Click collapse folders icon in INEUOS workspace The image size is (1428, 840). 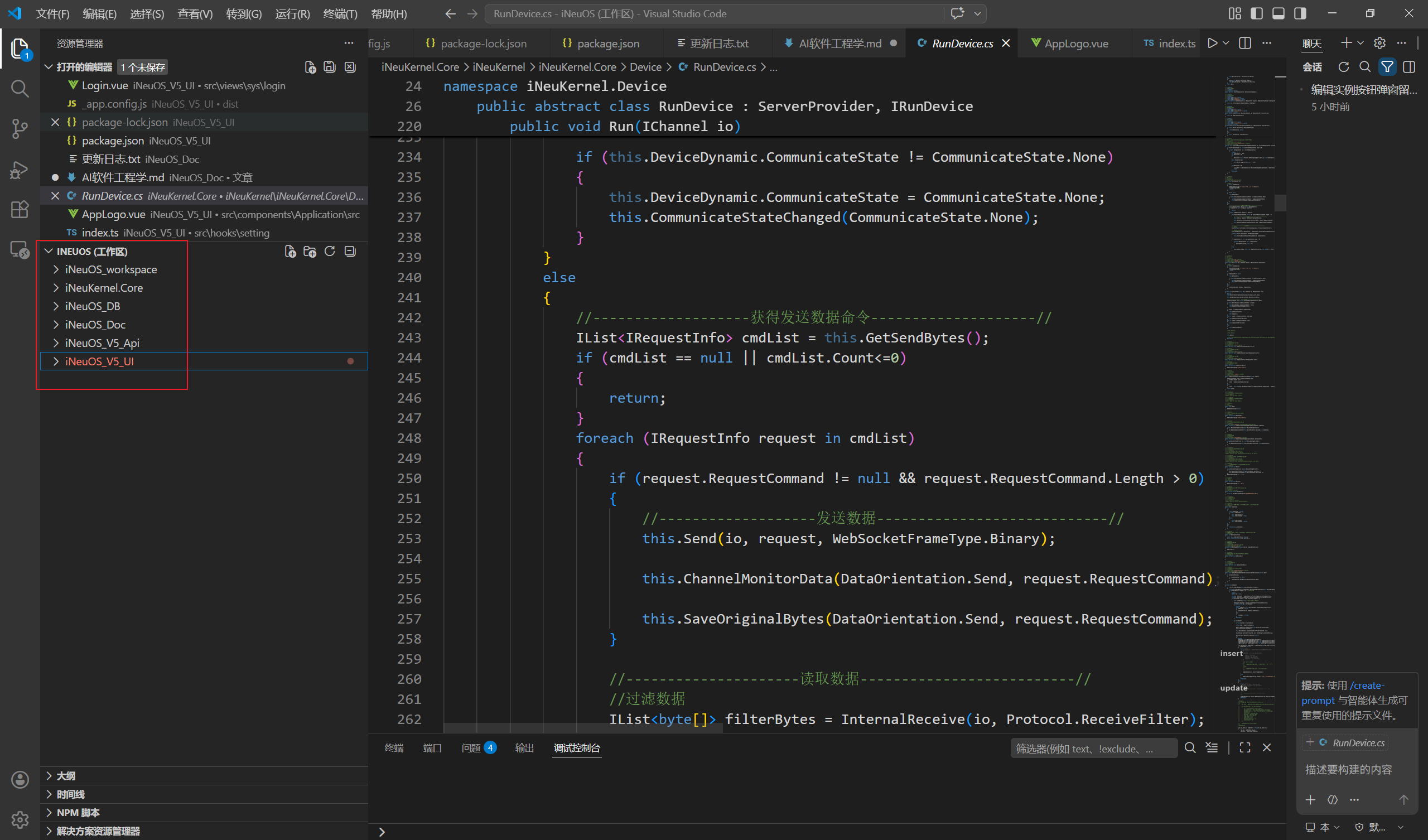pyautogui.click(x=350, y=251)
